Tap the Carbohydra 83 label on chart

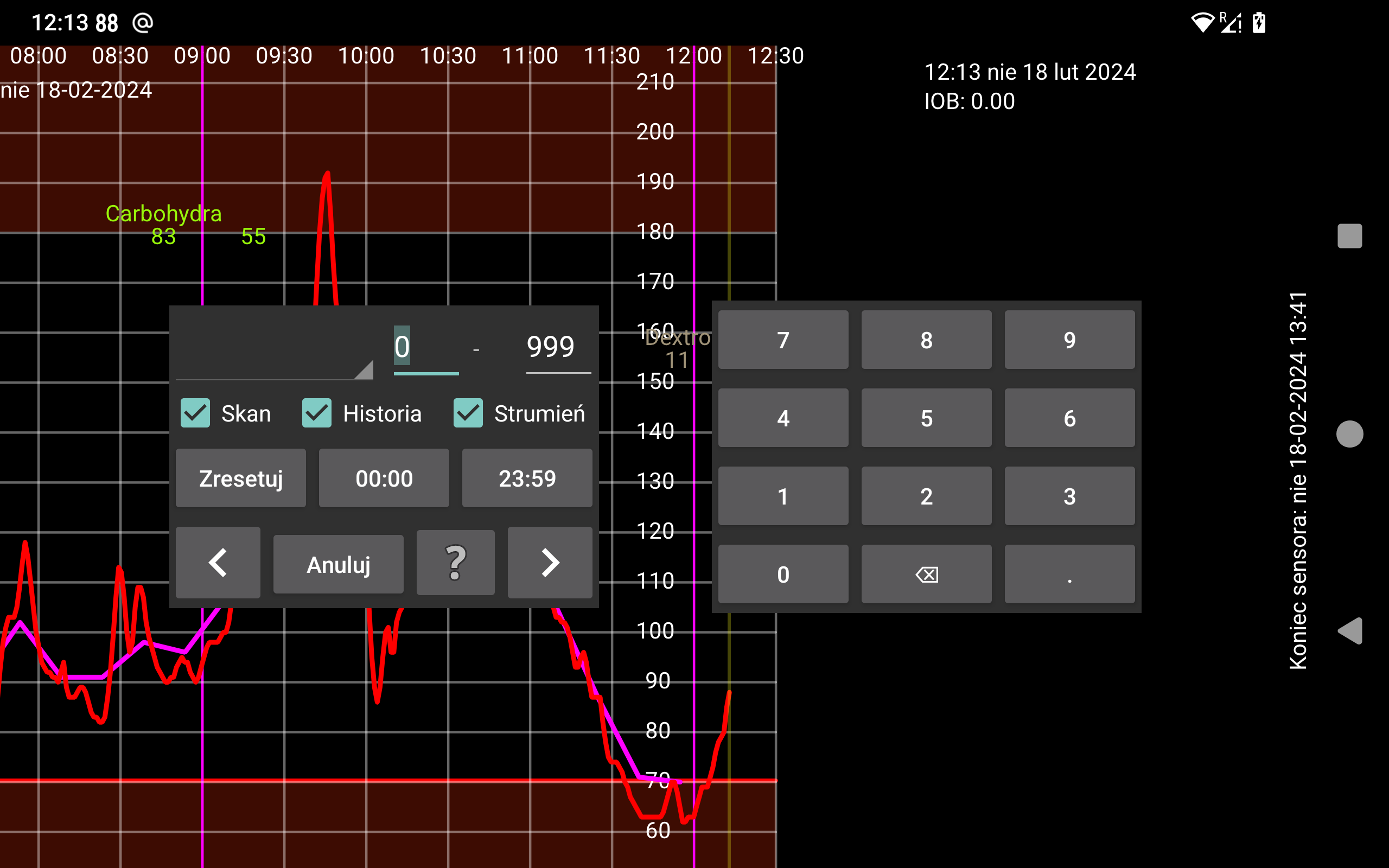pos(163,225)
